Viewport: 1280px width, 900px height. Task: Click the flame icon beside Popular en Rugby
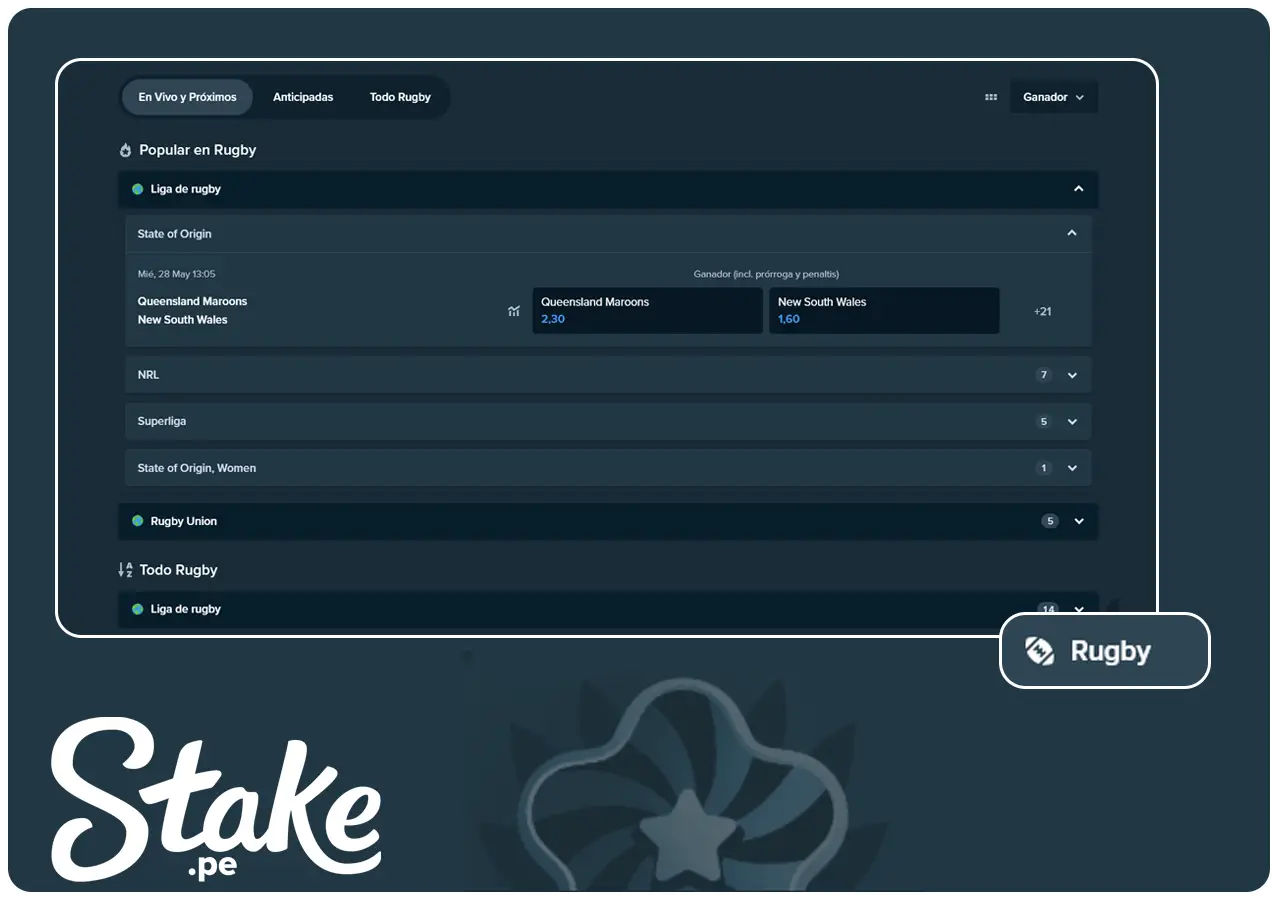point(125,150)
